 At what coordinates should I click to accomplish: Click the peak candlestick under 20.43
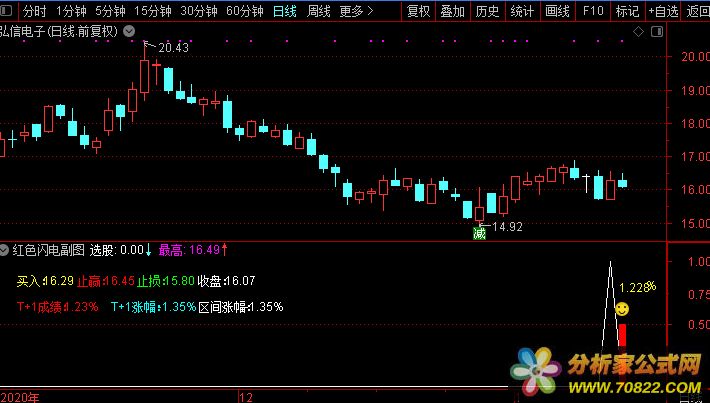(144, 75)
